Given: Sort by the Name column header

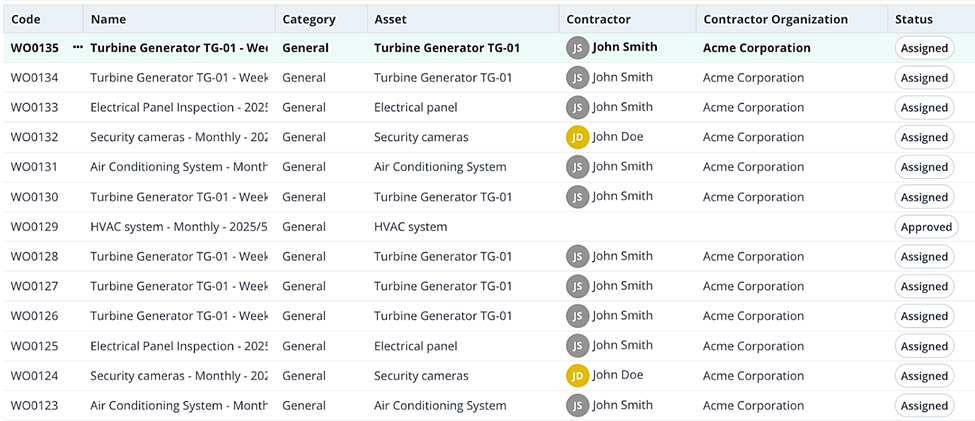Looking at the screenshot, I should point(108,19).
